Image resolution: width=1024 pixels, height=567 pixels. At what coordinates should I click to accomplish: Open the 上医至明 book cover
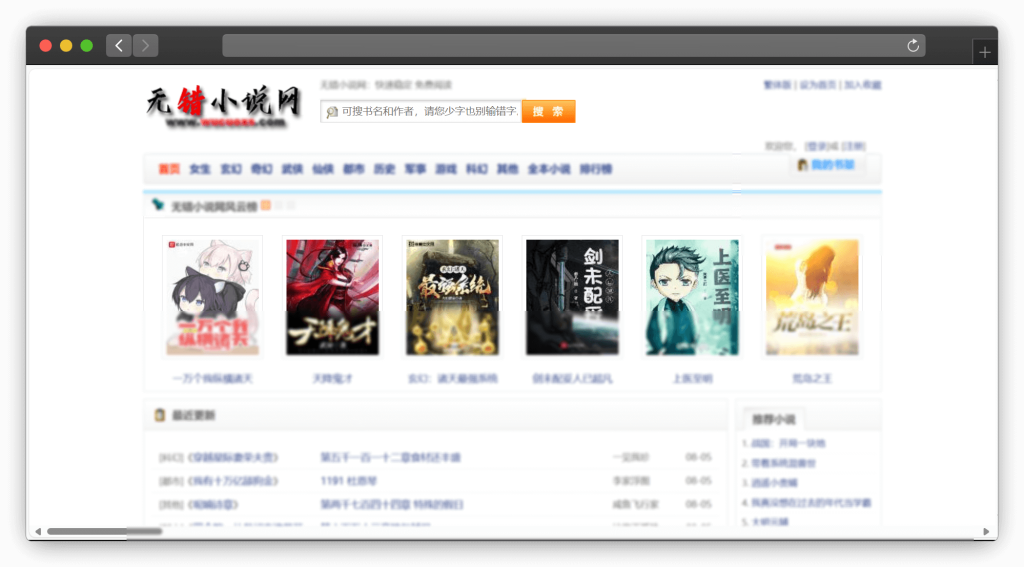coord(692,297)
